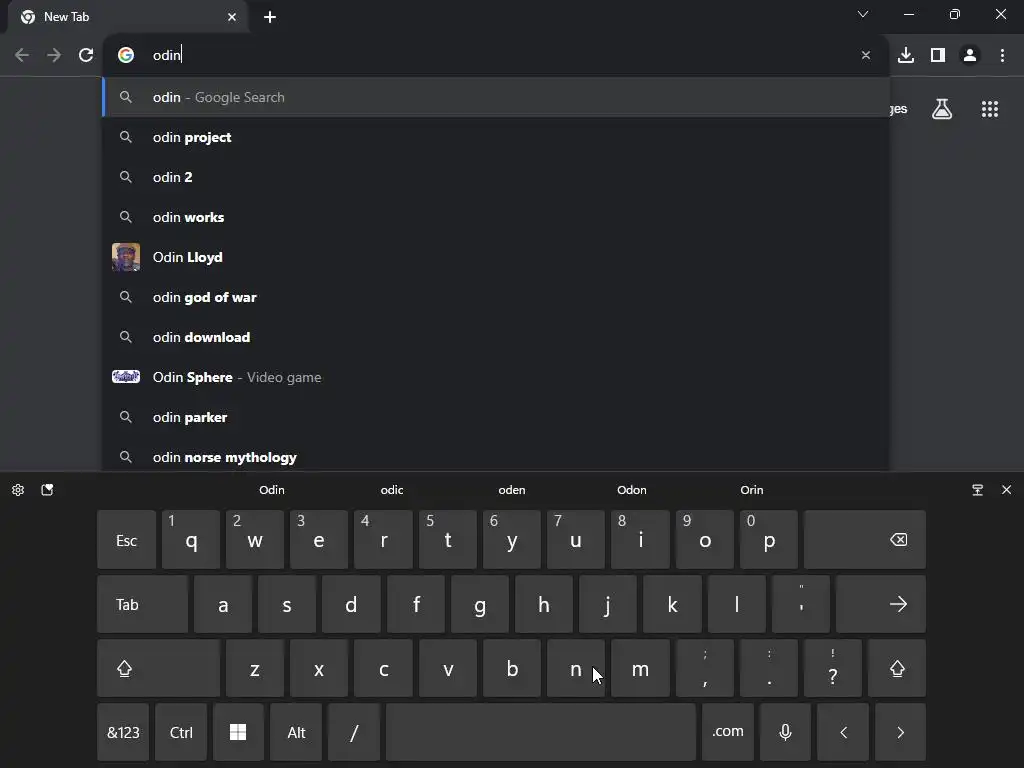This screenshot has height=768, width=1024.
Task: Choose suggestion odin parker
Action: (x=496, y=417)
